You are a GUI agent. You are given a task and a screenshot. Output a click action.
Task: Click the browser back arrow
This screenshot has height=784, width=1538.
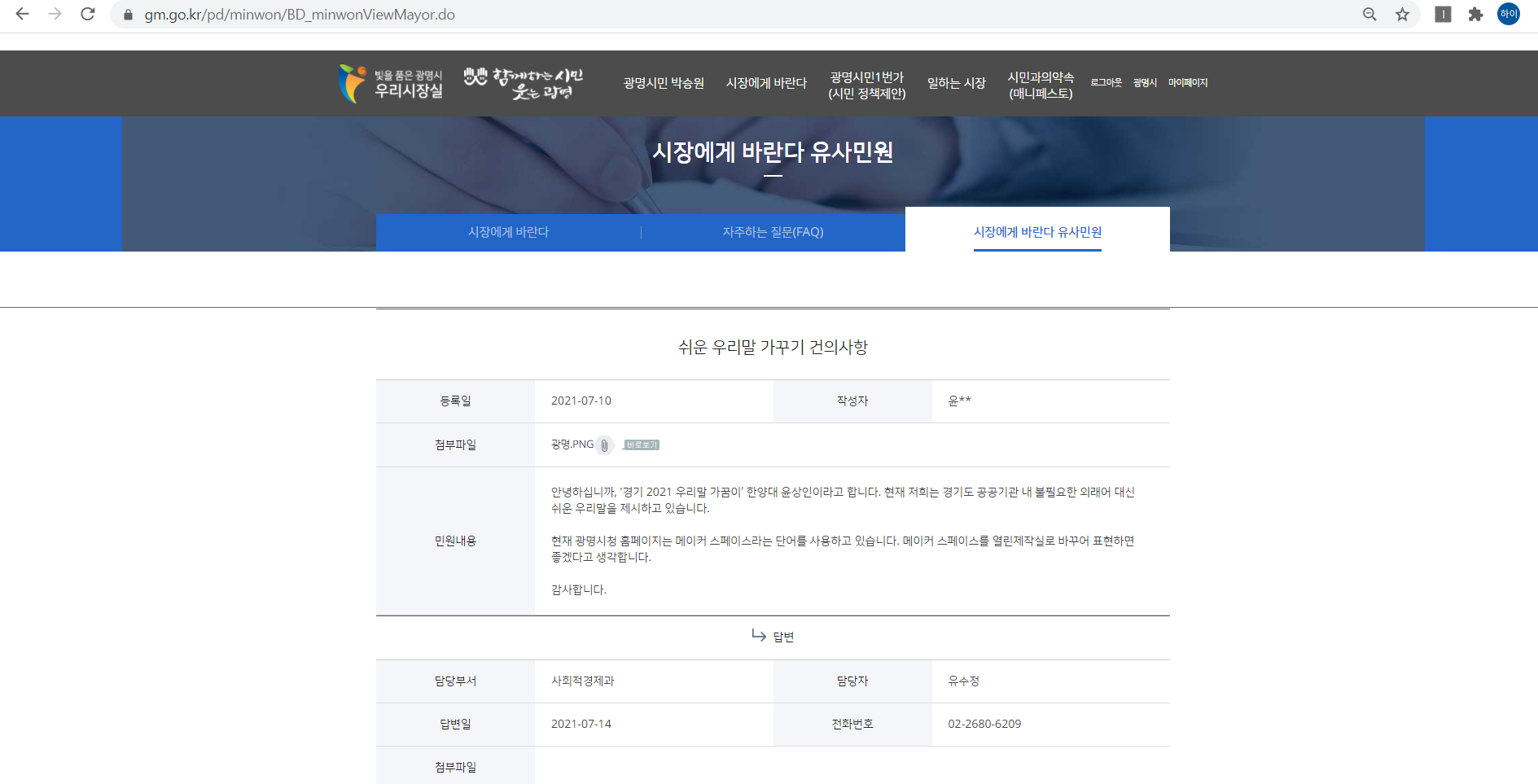tap(22, 15)
